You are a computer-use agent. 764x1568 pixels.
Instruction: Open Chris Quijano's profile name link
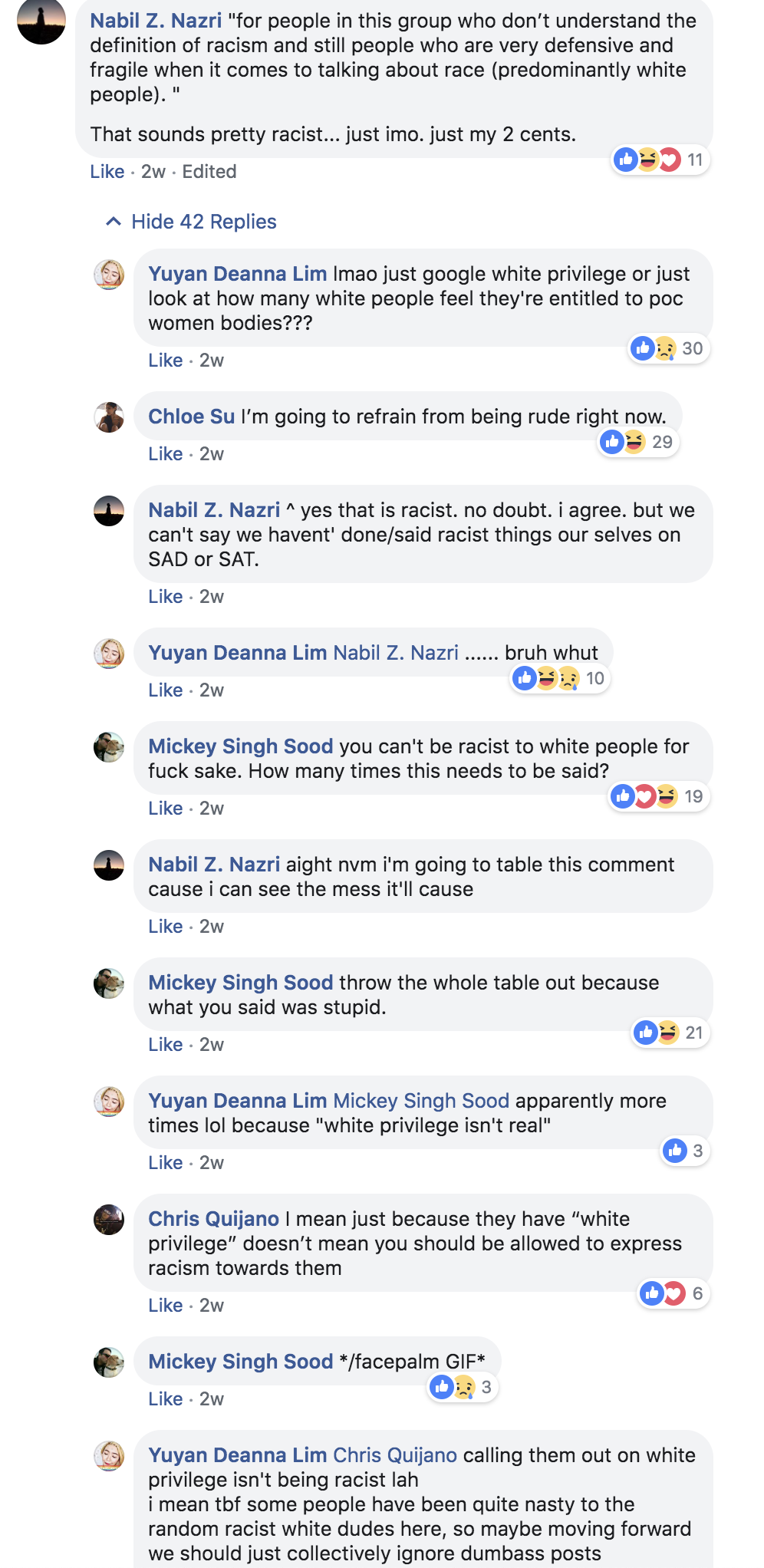(x=214, y=1219)
